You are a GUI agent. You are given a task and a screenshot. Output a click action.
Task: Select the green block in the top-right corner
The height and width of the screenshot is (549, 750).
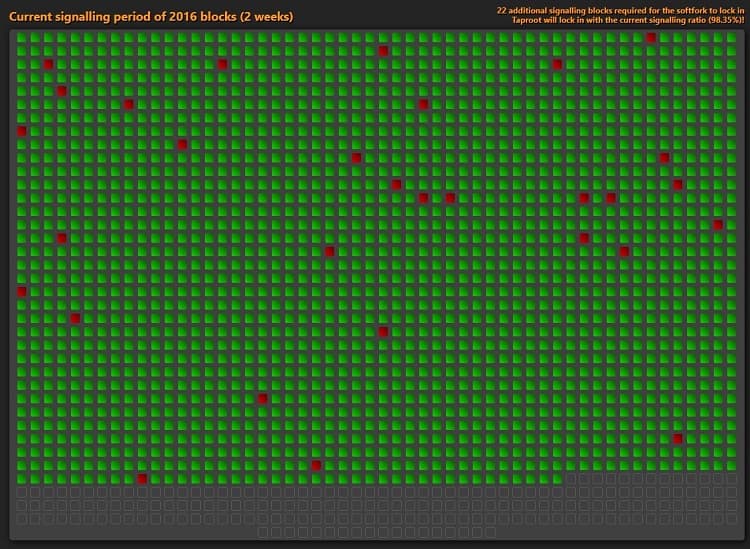tap(731, 37)
